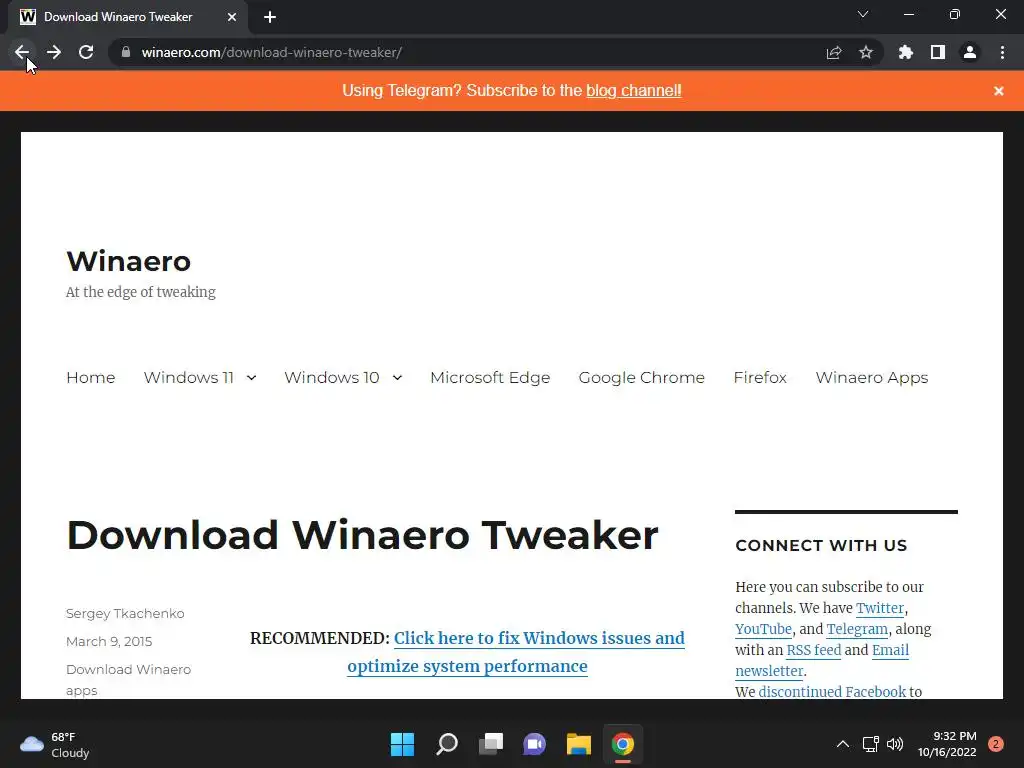Reload the current page
This screenshot has height=768, width=1024.
[x=86, y=52]
